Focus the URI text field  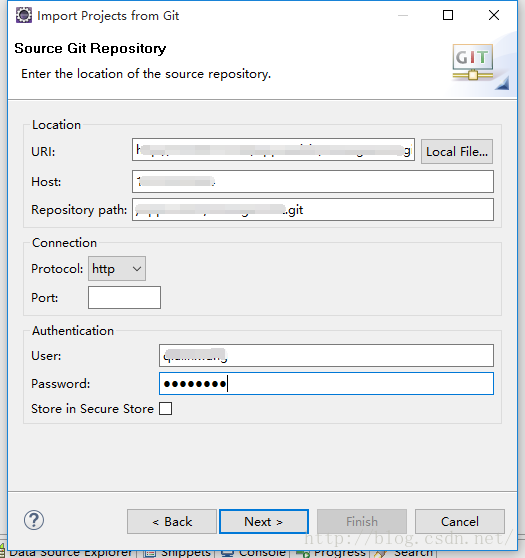pyautogui.click(x=273, y=150)
